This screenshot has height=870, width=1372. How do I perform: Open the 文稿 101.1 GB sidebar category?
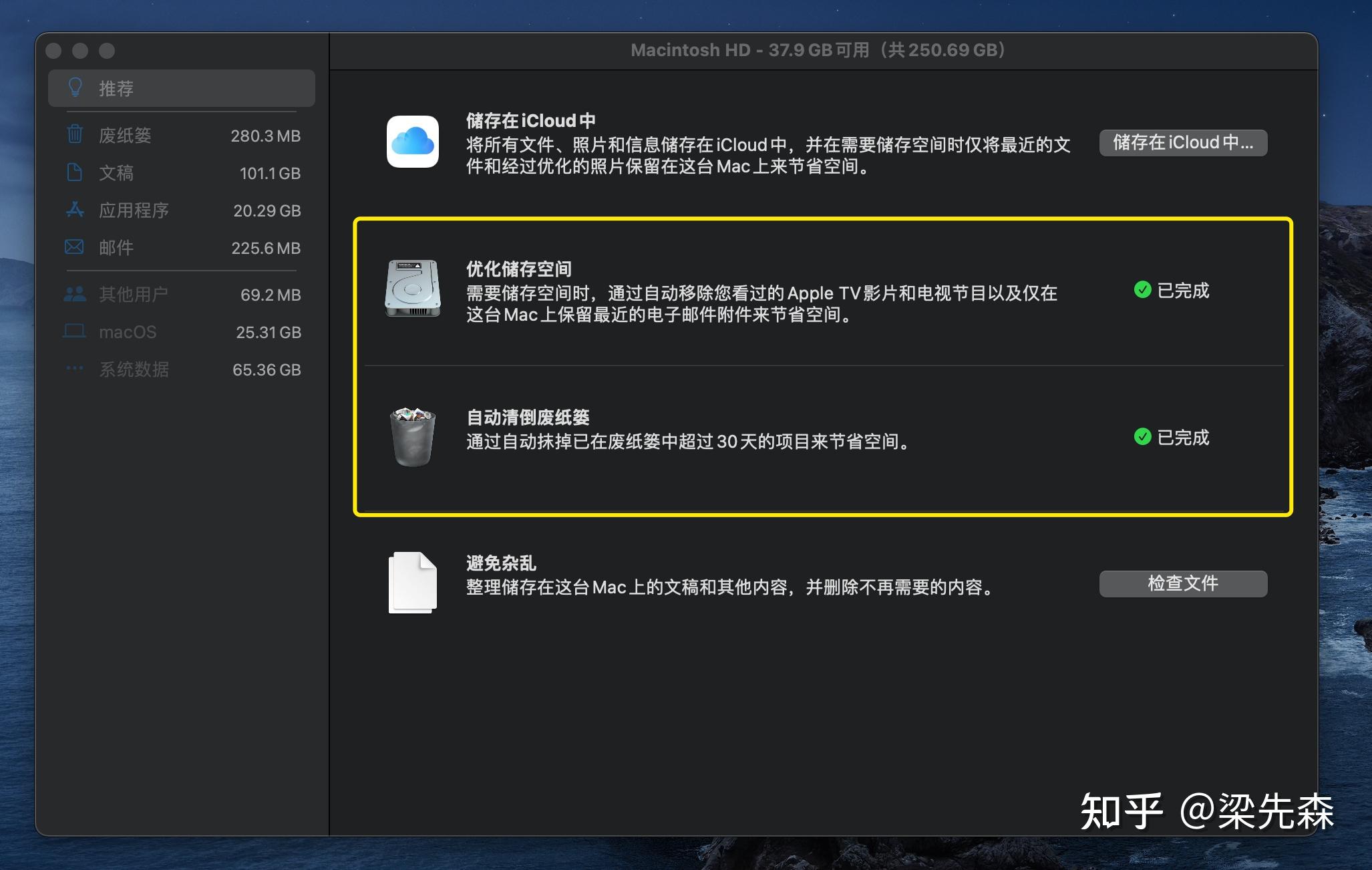tap(182, 173)
